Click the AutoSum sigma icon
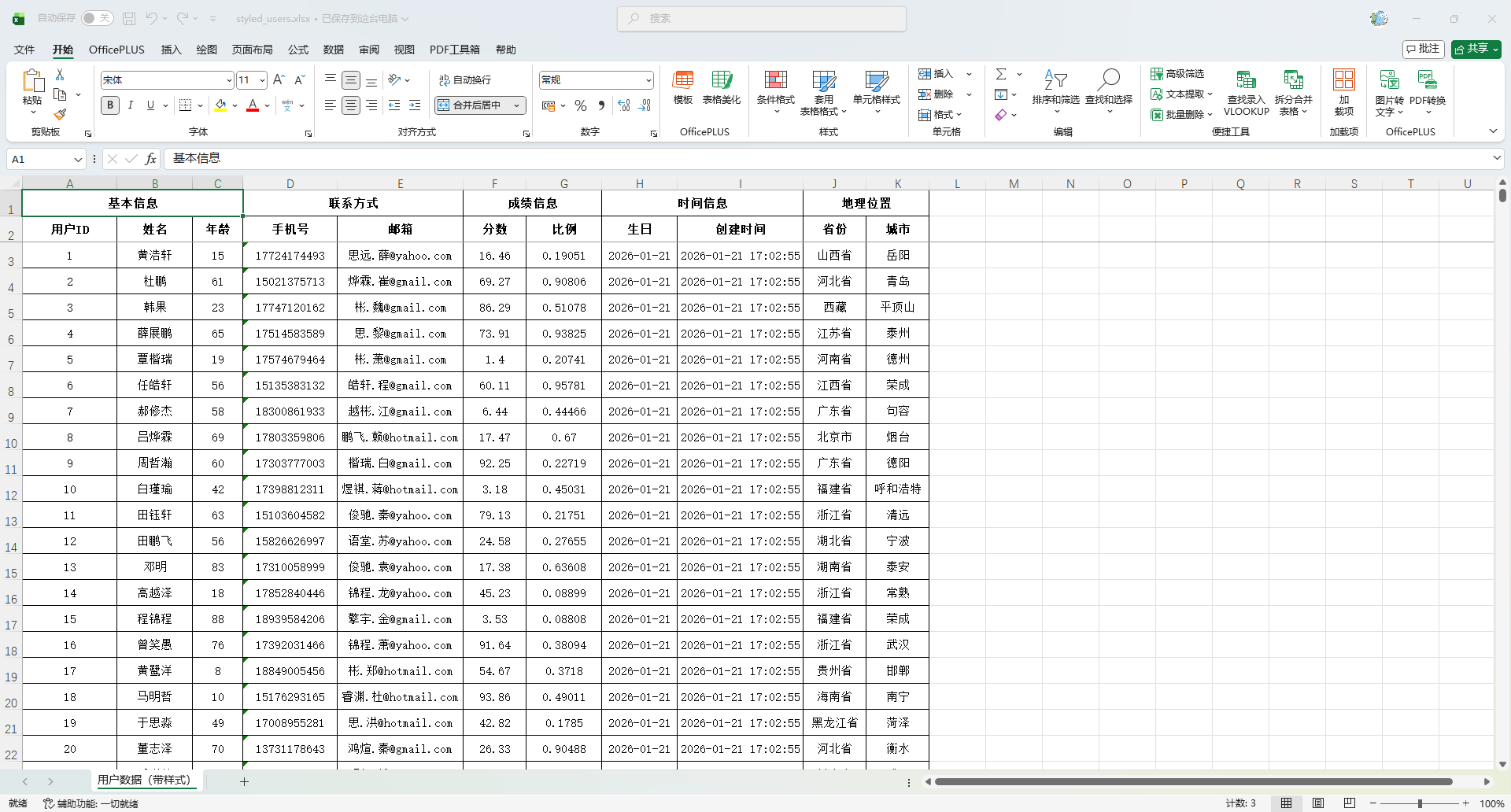 [1001, 74]
